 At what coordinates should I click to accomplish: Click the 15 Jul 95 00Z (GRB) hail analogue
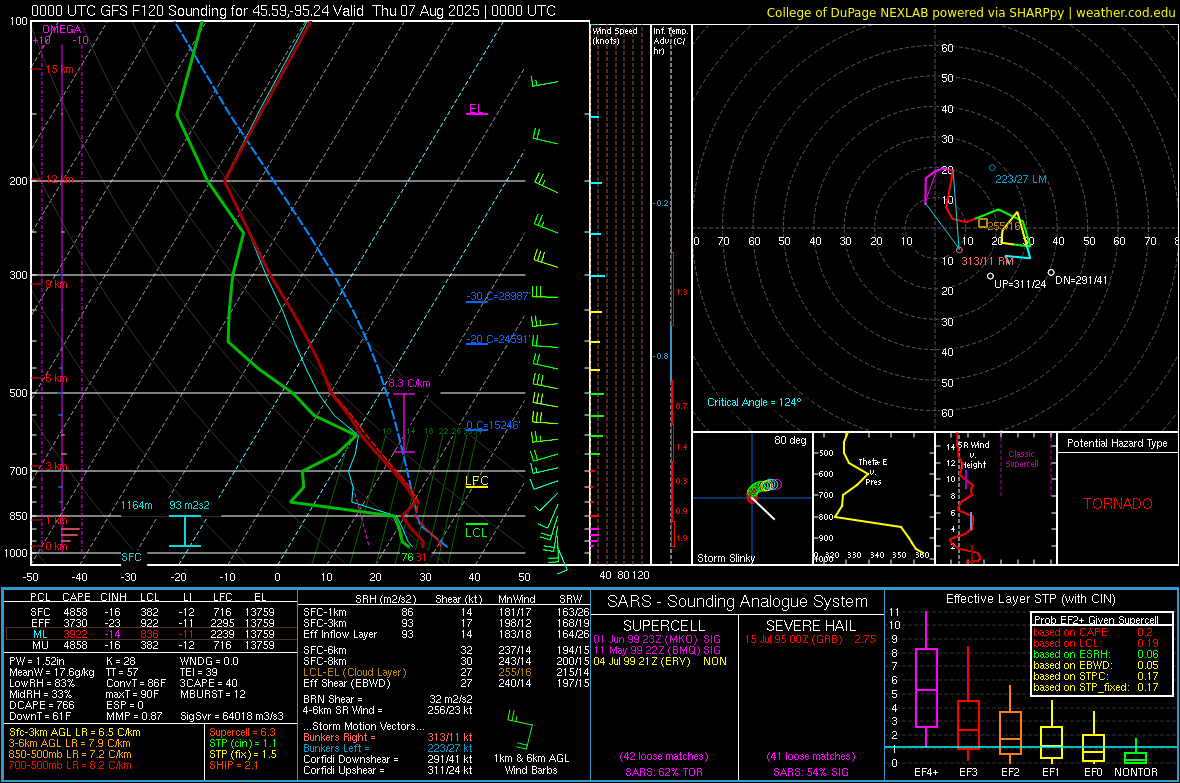point(810,639)
